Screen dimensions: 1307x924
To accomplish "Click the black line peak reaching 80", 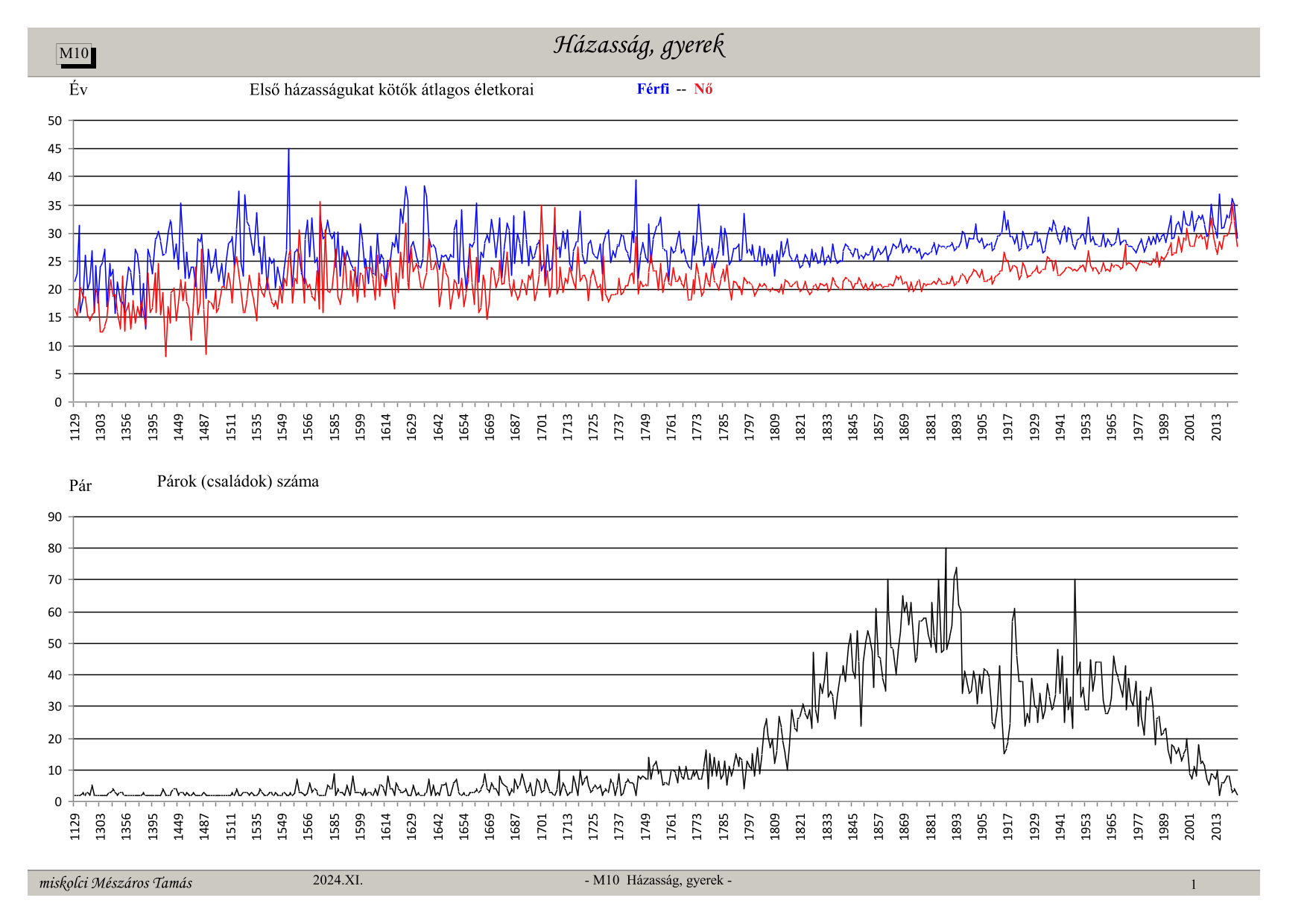I will coord(946,550).
